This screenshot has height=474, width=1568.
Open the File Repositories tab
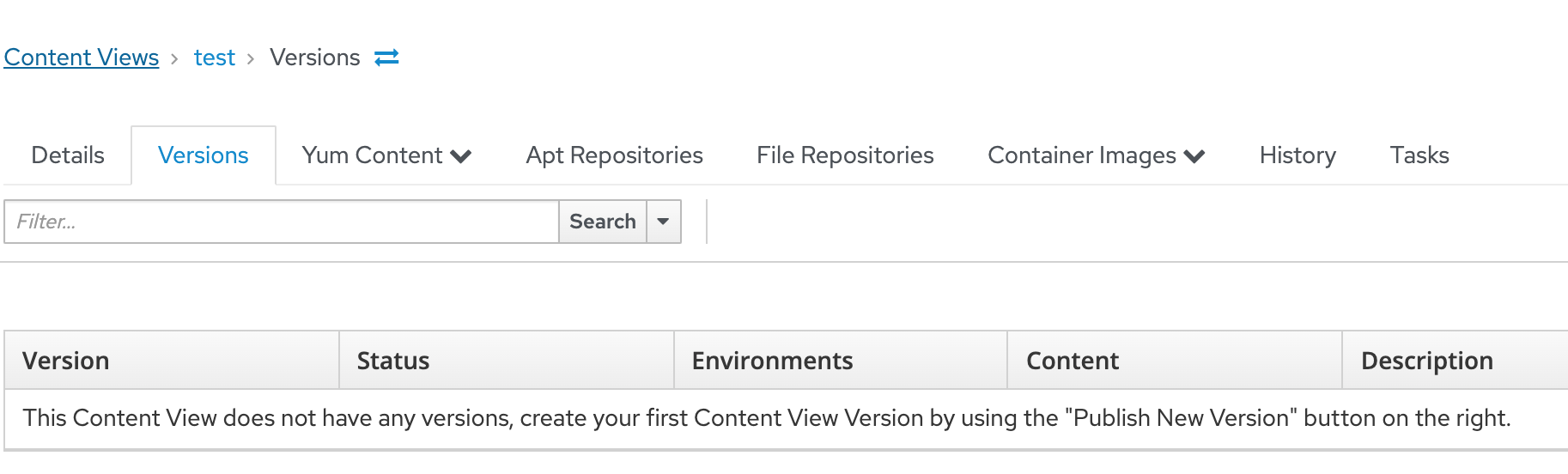(x=845, y=155)
